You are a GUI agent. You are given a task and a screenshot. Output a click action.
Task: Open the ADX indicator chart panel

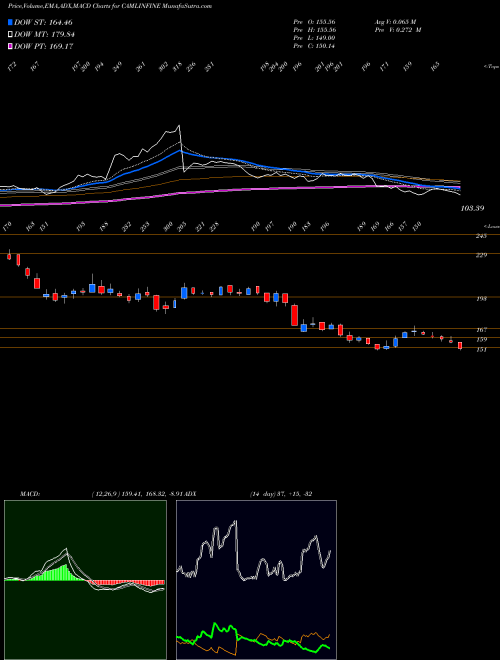click(256, 580)
